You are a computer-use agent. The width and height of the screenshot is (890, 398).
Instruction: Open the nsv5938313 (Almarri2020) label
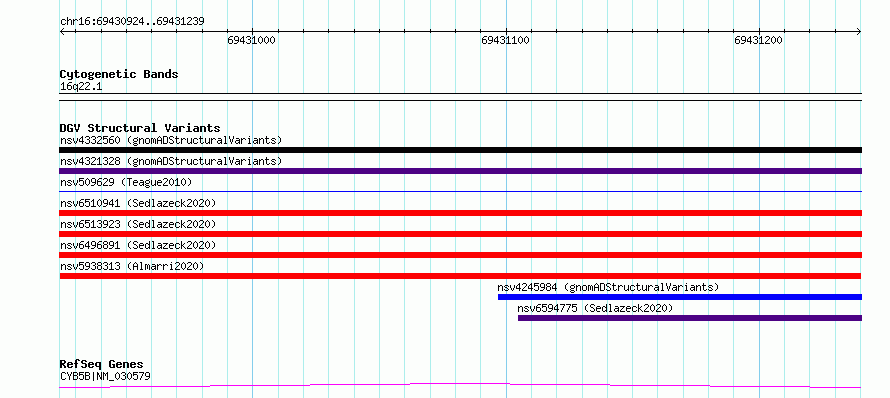point(132,266)
